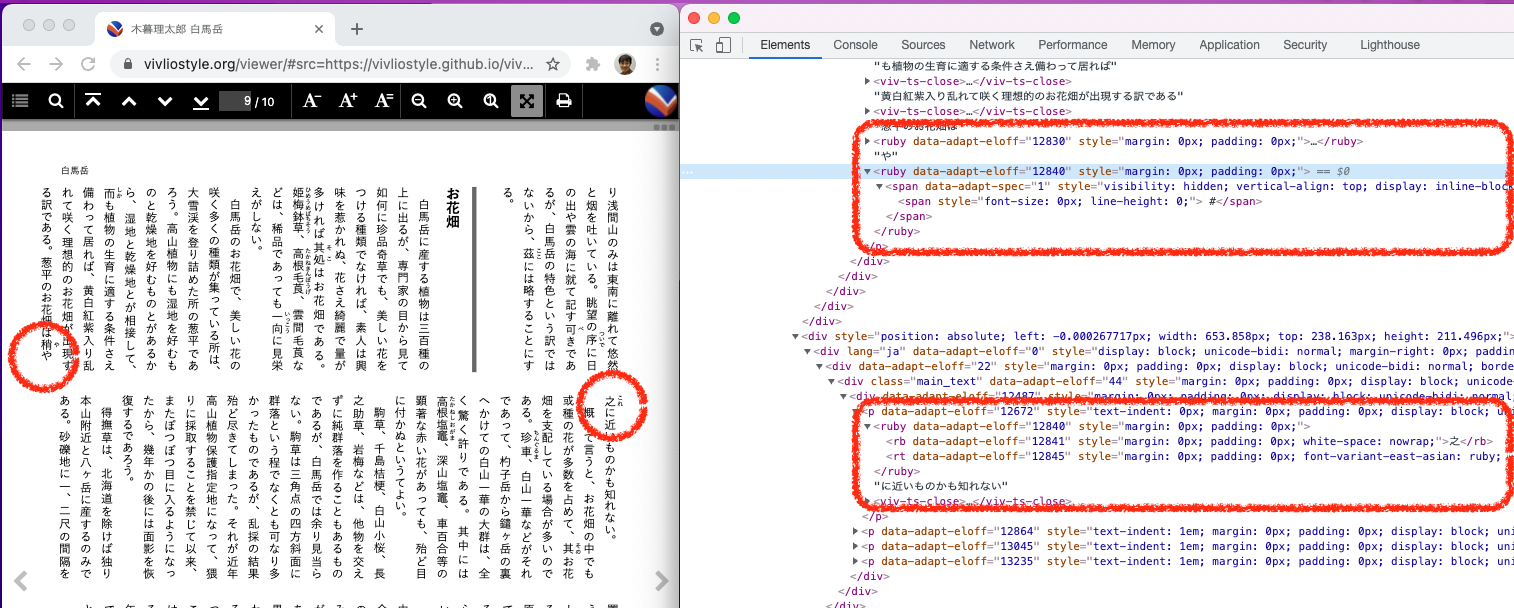Select the search icon in the viewer toolbar
Screen dimensions: 1514x608
55,100
